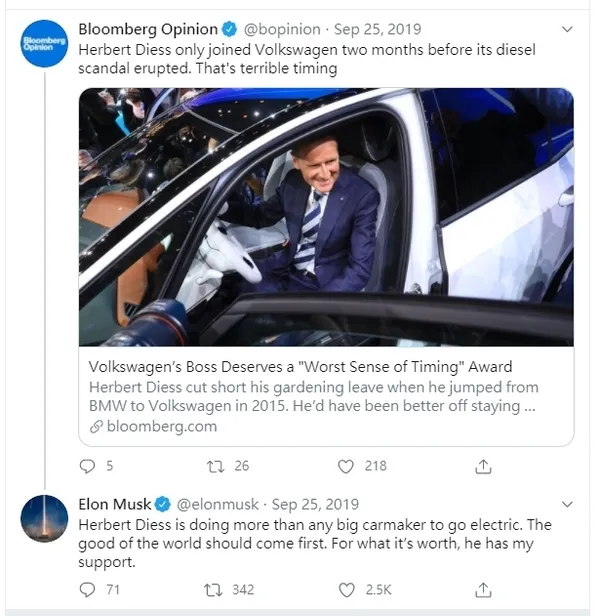Open Elon Musk's rocket profile avatar

click(44, 519)
